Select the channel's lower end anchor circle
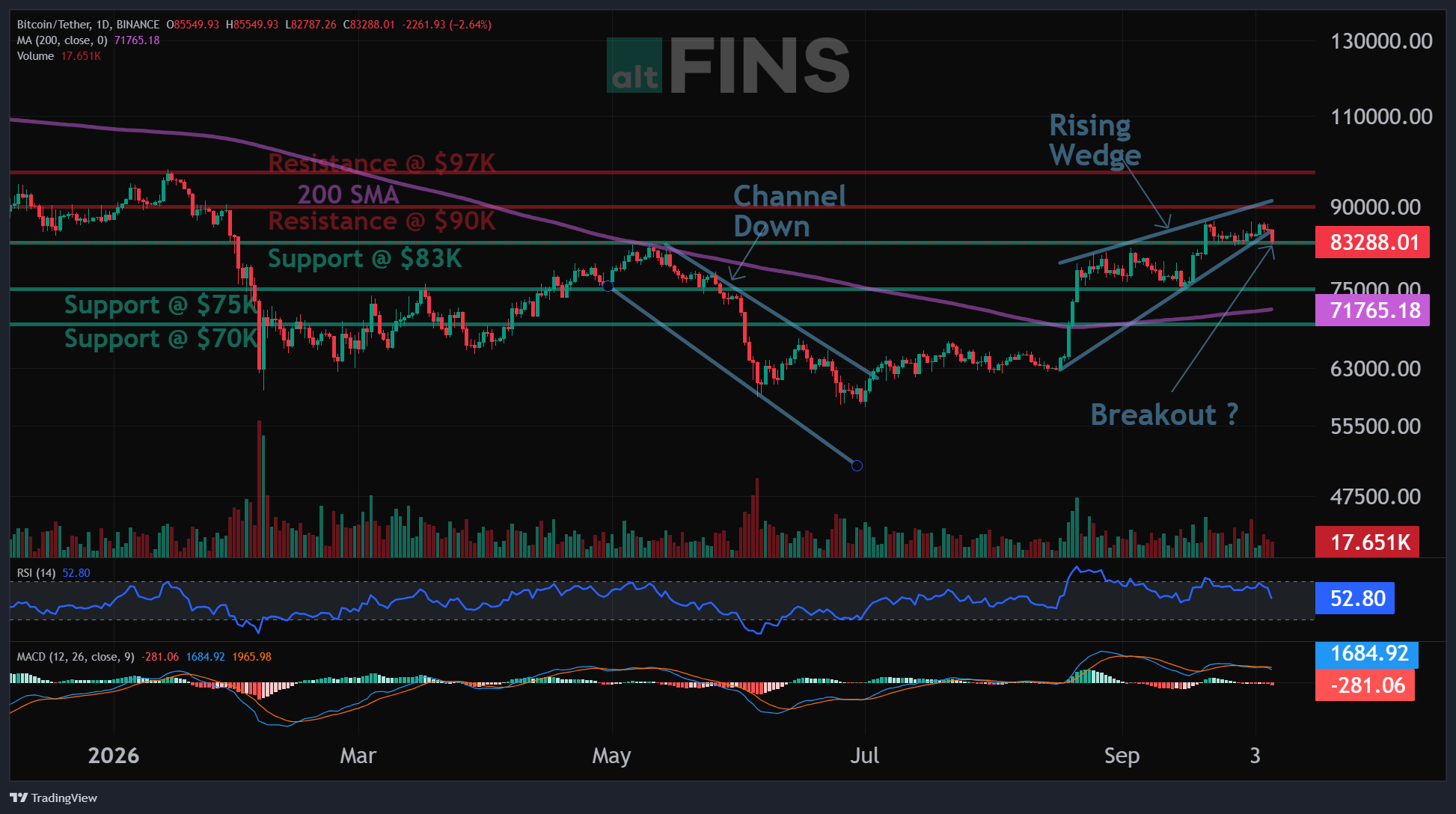Image resolution: width=1456 pixels, height=814 pixels. pos(857,465)
